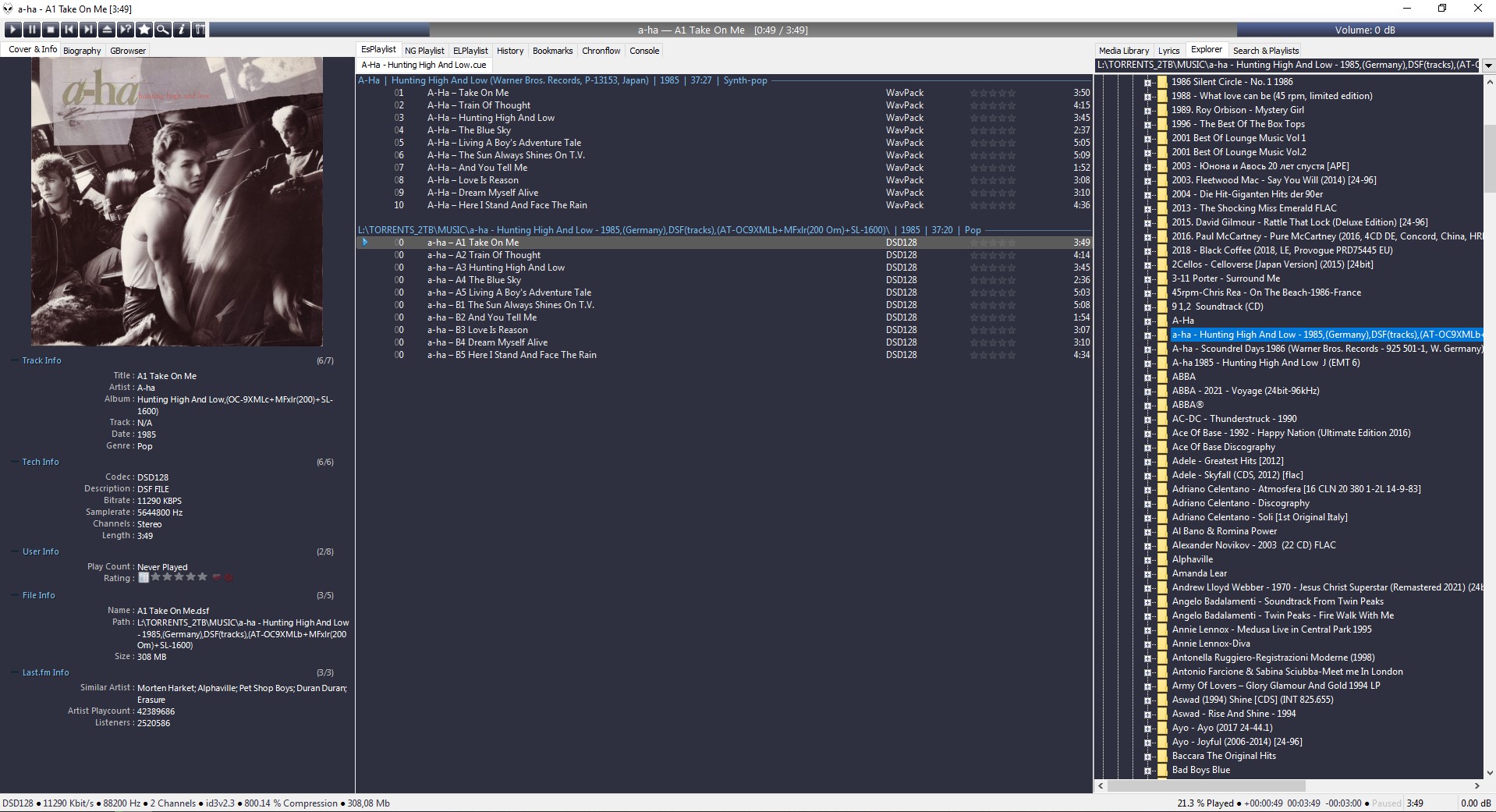
Task: Expand the ABBA - 2021 - Voyage folder
Action: coord(1147,392)
